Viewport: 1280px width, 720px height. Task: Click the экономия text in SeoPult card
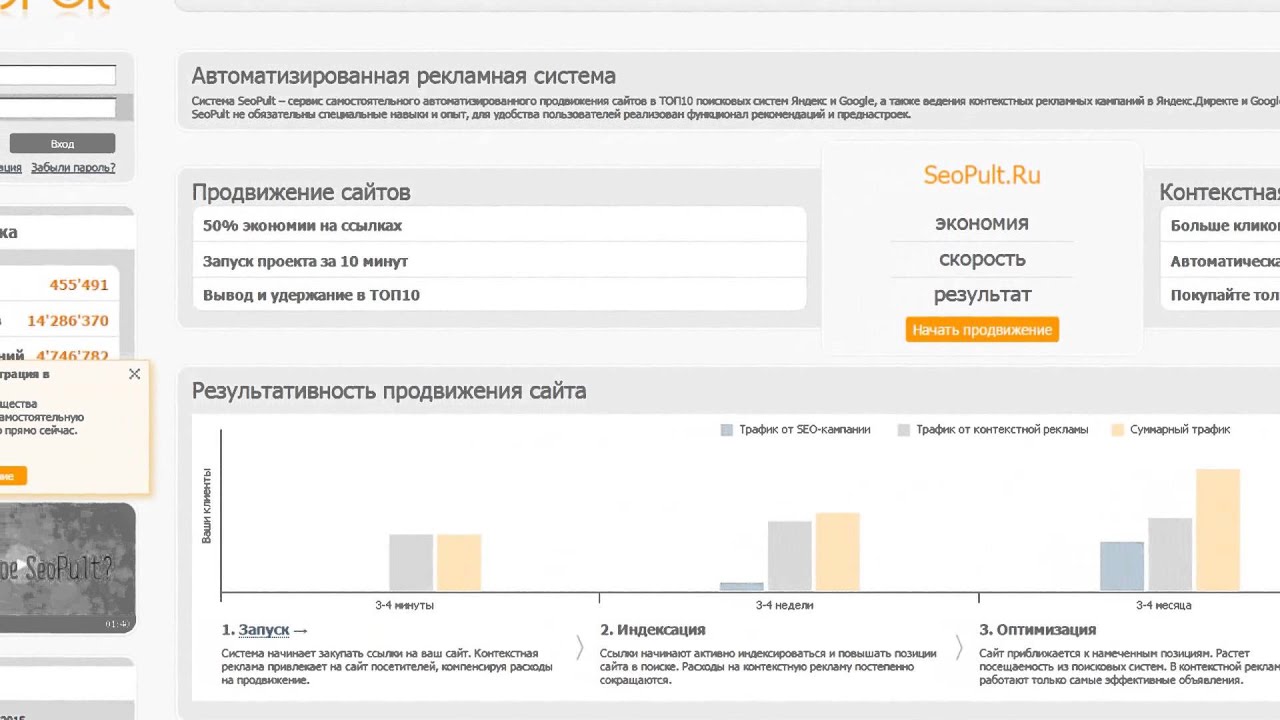tap(982, 223)
